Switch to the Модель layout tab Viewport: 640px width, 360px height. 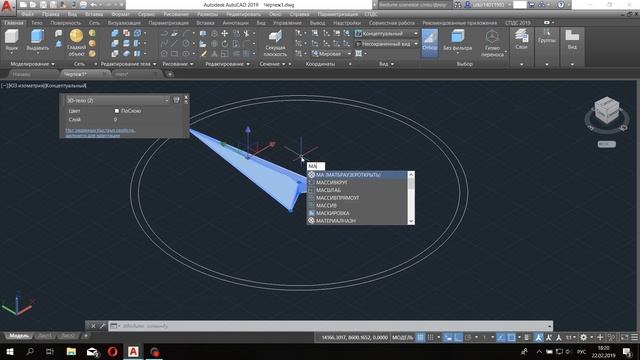[19, 336]
